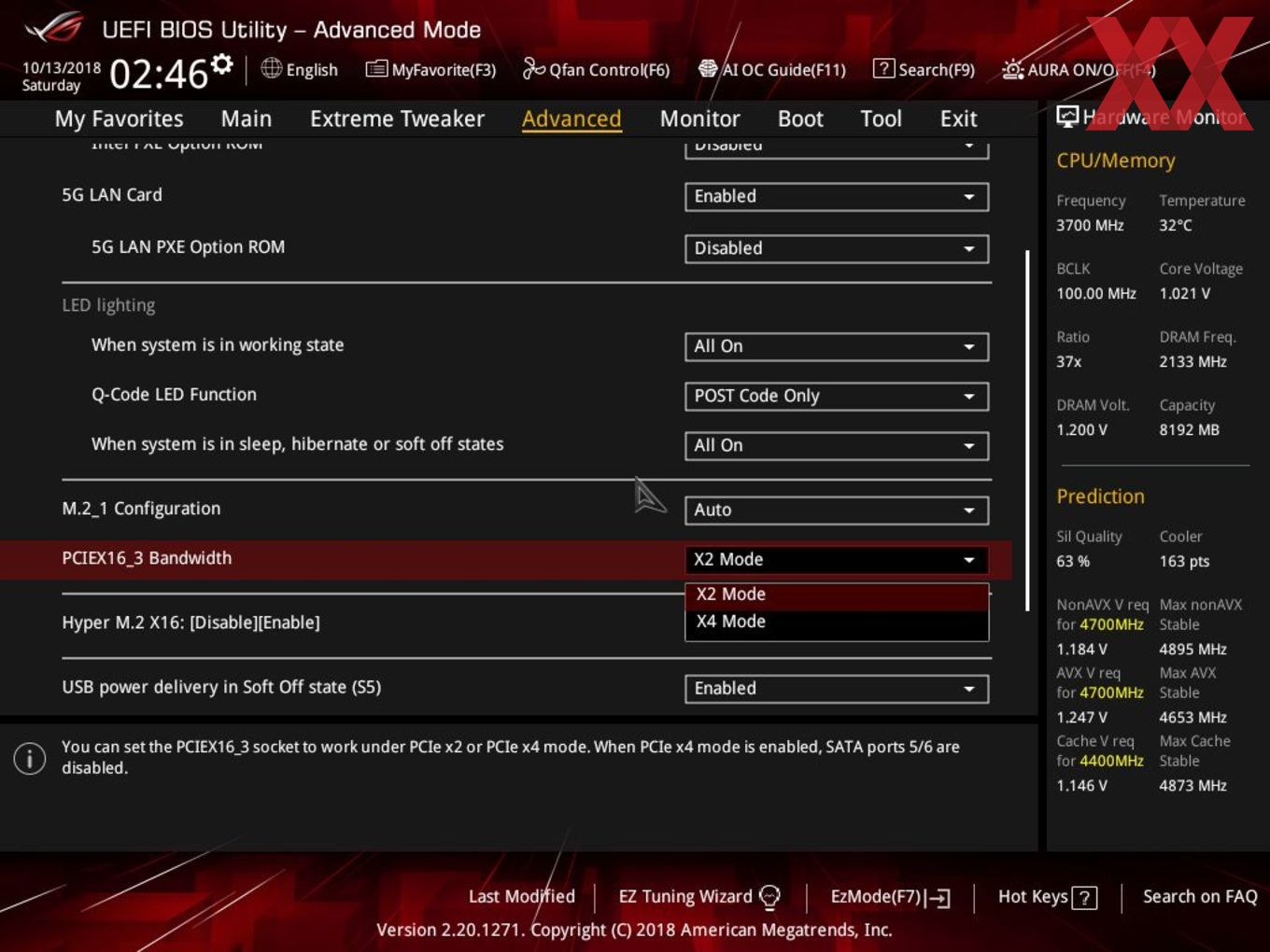Click the EZ Tuning Wizard bulb icon
The image size is (1270, 952).
769,897
